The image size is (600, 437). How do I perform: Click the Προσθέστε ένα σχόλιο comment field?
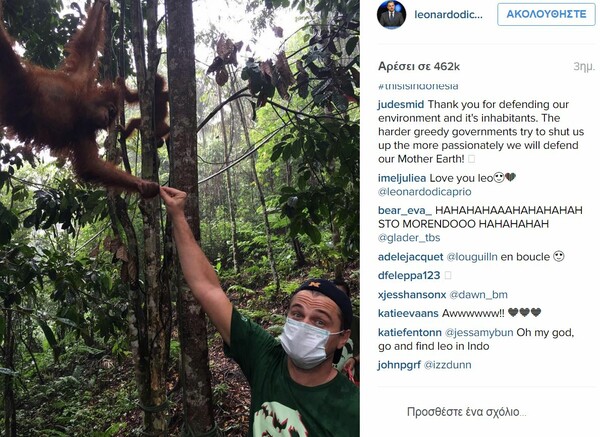[466, 412]
